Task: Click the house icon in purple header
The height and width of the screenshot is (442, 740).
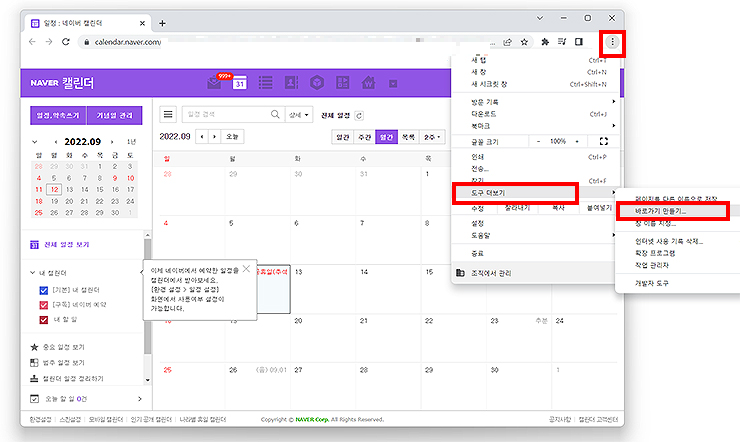Action: pyautogui.click(x=368, y=83)
